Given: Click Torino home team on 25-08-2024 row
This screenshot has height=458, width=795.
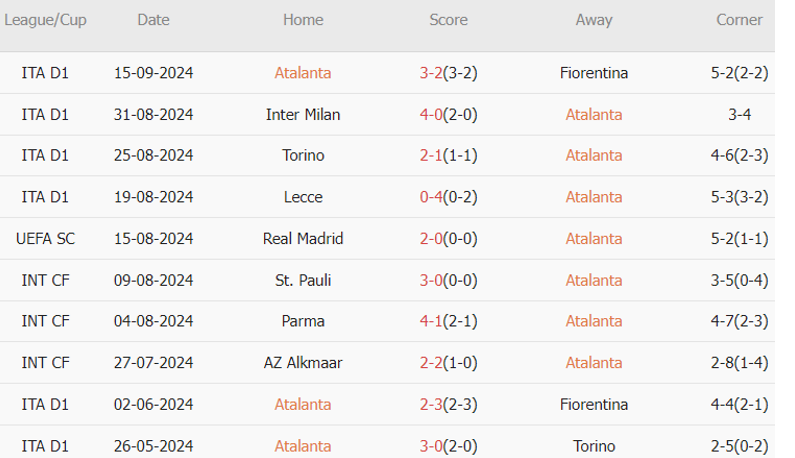Looking at the screenshot, I should (303, 155).
